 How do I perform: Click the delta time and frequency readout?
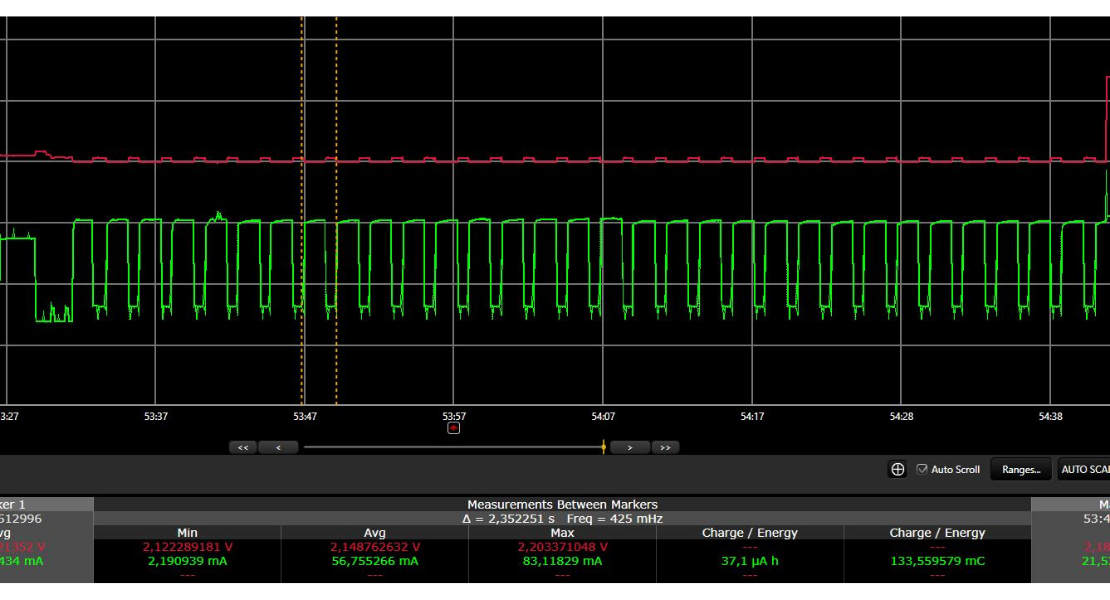[562, 518]
